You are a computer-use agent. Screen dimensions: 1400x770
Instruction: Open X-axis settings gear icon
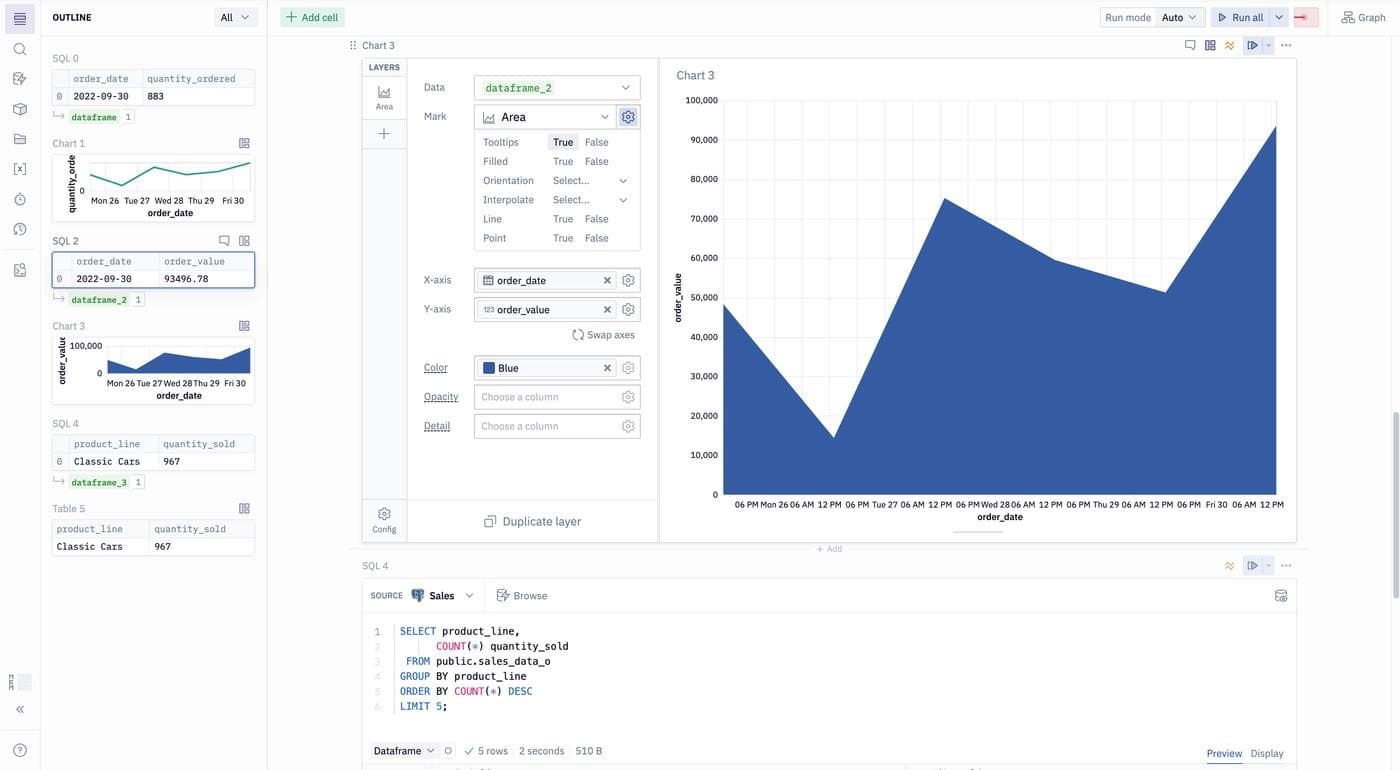click(628, 281)
